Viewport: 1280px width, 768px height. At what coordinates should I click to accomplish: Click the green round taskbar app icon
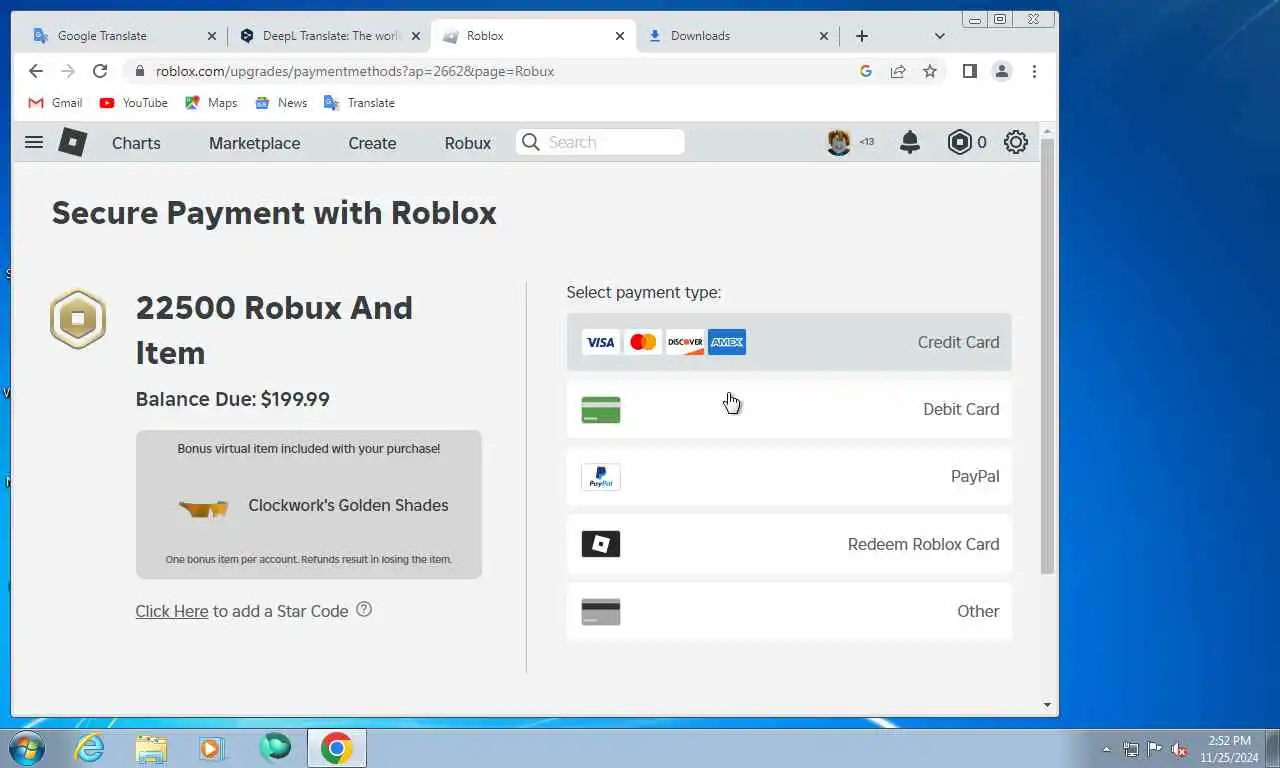click(275, 748)
